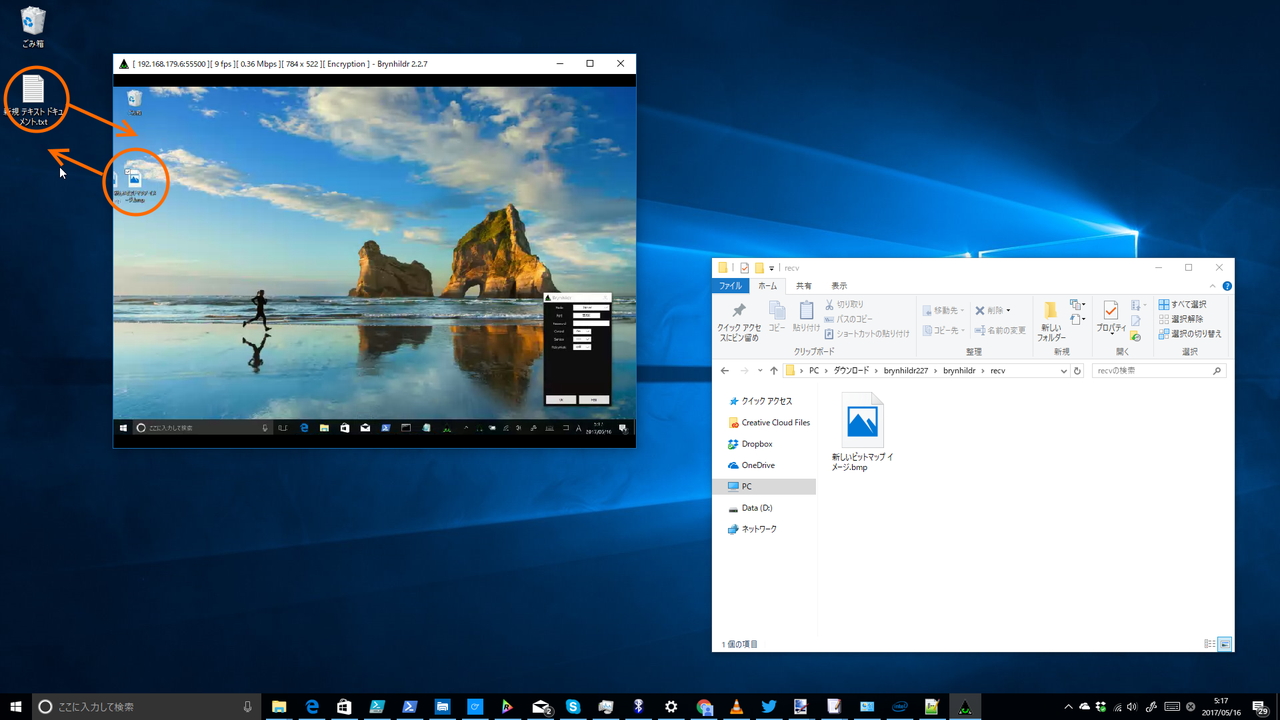This screenshot has width=1280, height=720.
Task: Open the Explorer help question mark icon
Action: click(x=1227, y=286)
